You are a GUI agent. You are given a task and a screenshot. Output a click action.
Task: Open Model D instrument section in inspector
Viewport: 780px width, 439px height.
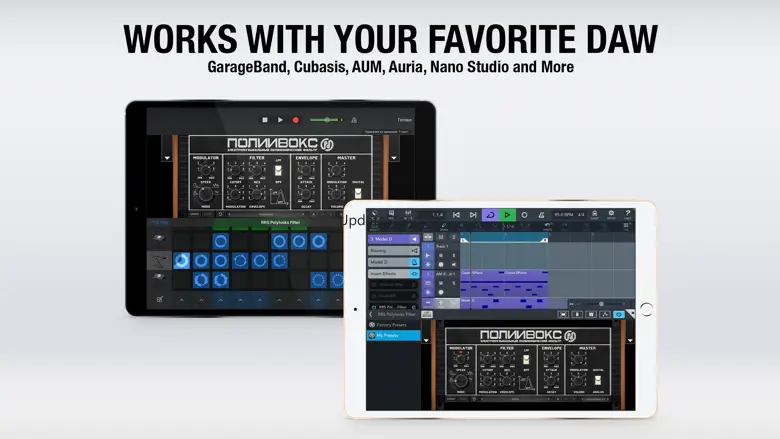(x=393, y=262)
